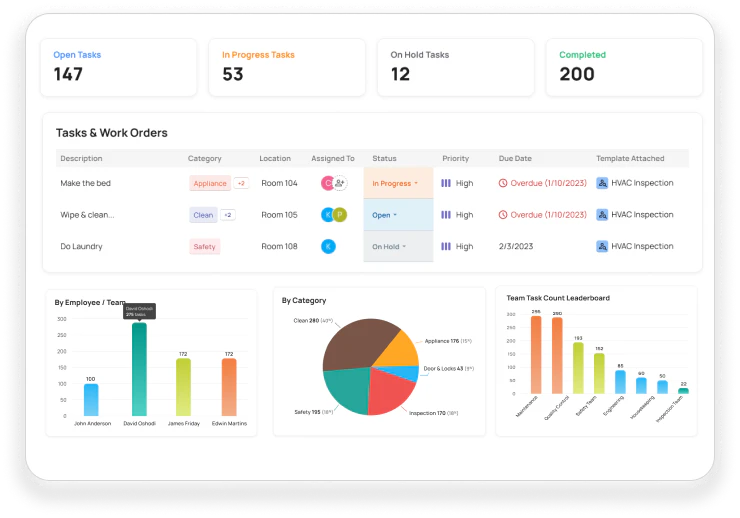Click HVAC Inspection link in Make the bed row
740x518 pixels.
[x=642, y=183]
